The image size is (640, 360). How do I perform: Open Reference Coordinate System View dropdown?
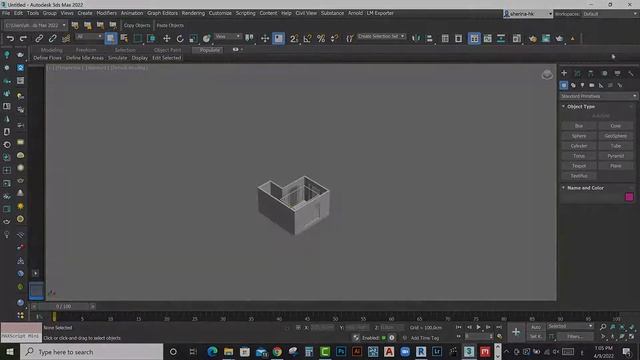coord(227,37)
